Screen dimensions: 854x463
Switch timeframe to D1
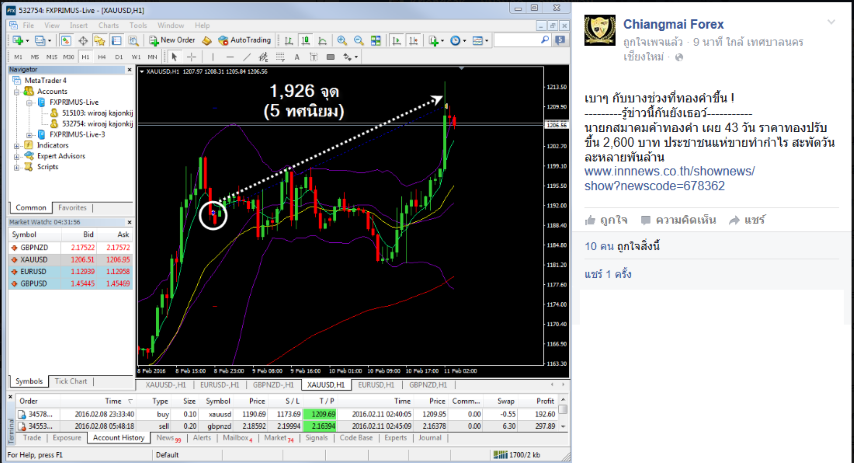(x=119, y=57)
